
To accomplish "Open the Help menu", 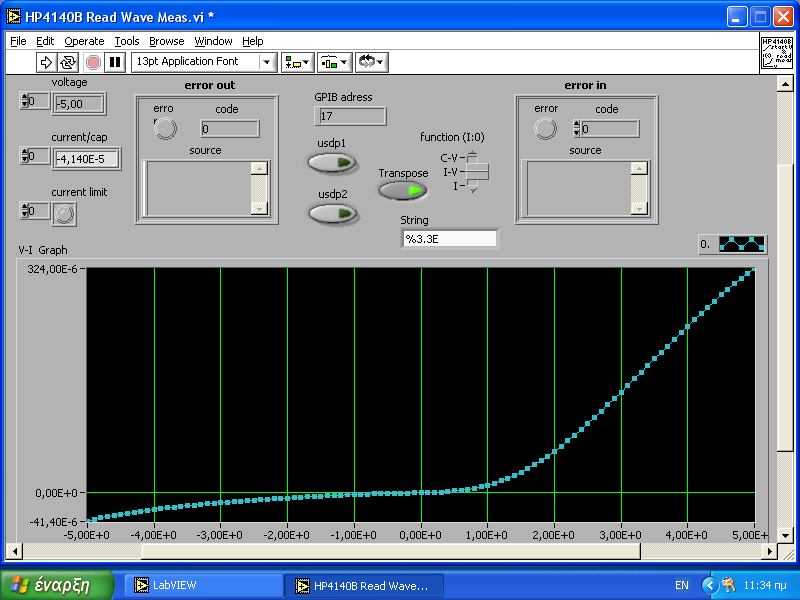I will tap(253, 41).
